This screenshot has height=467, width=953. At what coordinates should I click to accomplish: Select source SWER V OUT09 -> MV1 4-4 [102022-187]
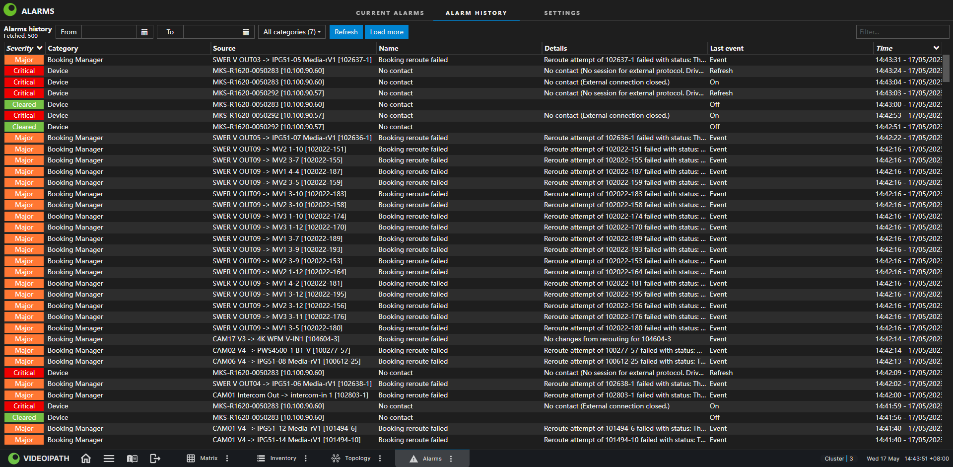(x=278, y=171)
